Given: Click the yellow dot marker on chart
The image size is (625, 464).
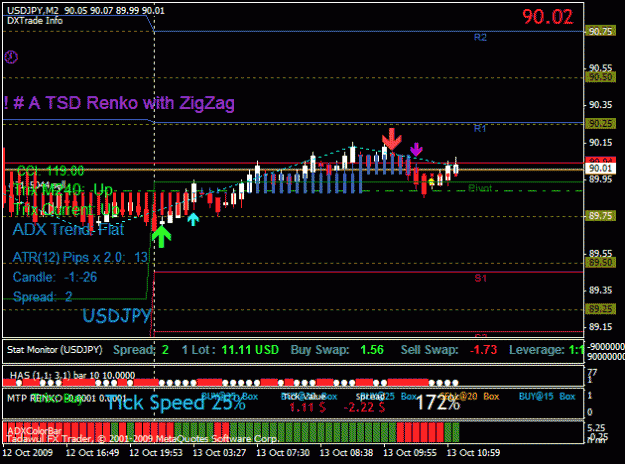Looking at the screenshot, I should coord(431,182).
